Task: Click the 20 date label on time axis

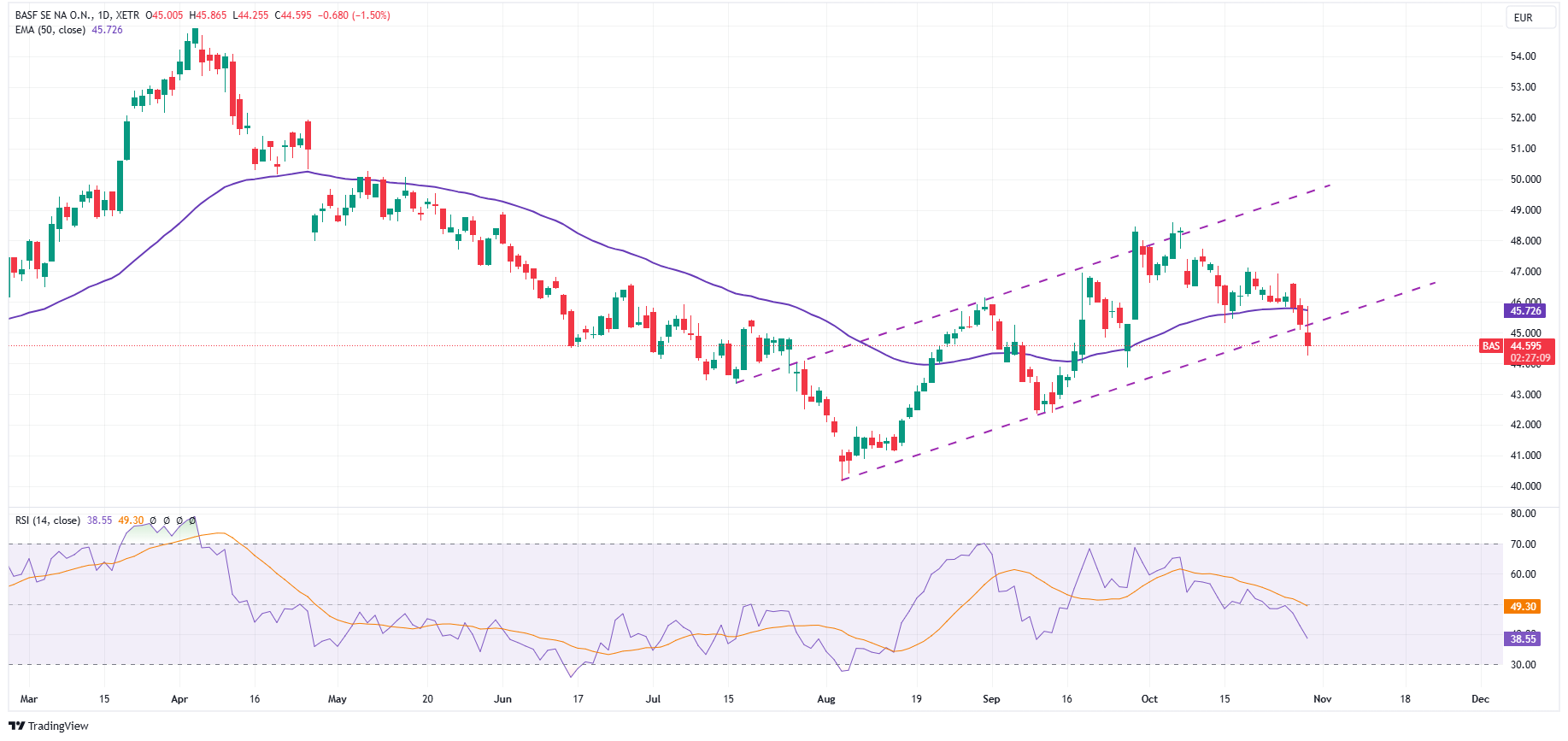Action: pos(428,699)
